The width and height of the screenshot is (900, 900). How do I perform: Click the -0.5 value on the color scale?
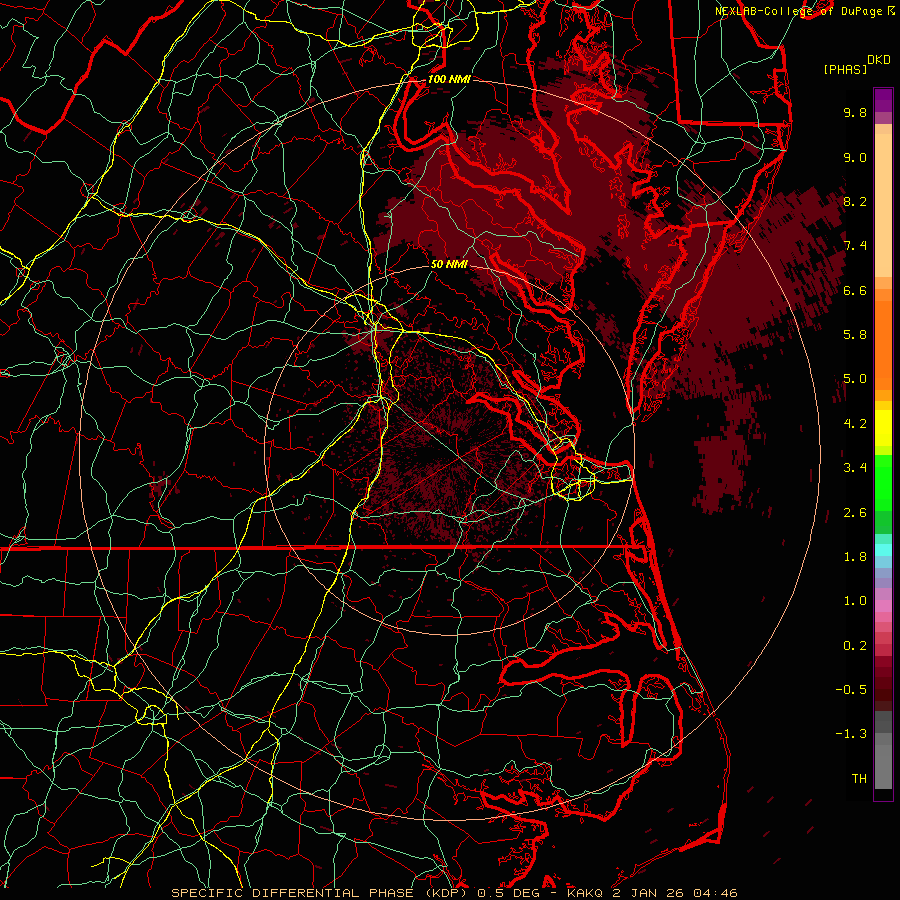[x=851, y=690]
